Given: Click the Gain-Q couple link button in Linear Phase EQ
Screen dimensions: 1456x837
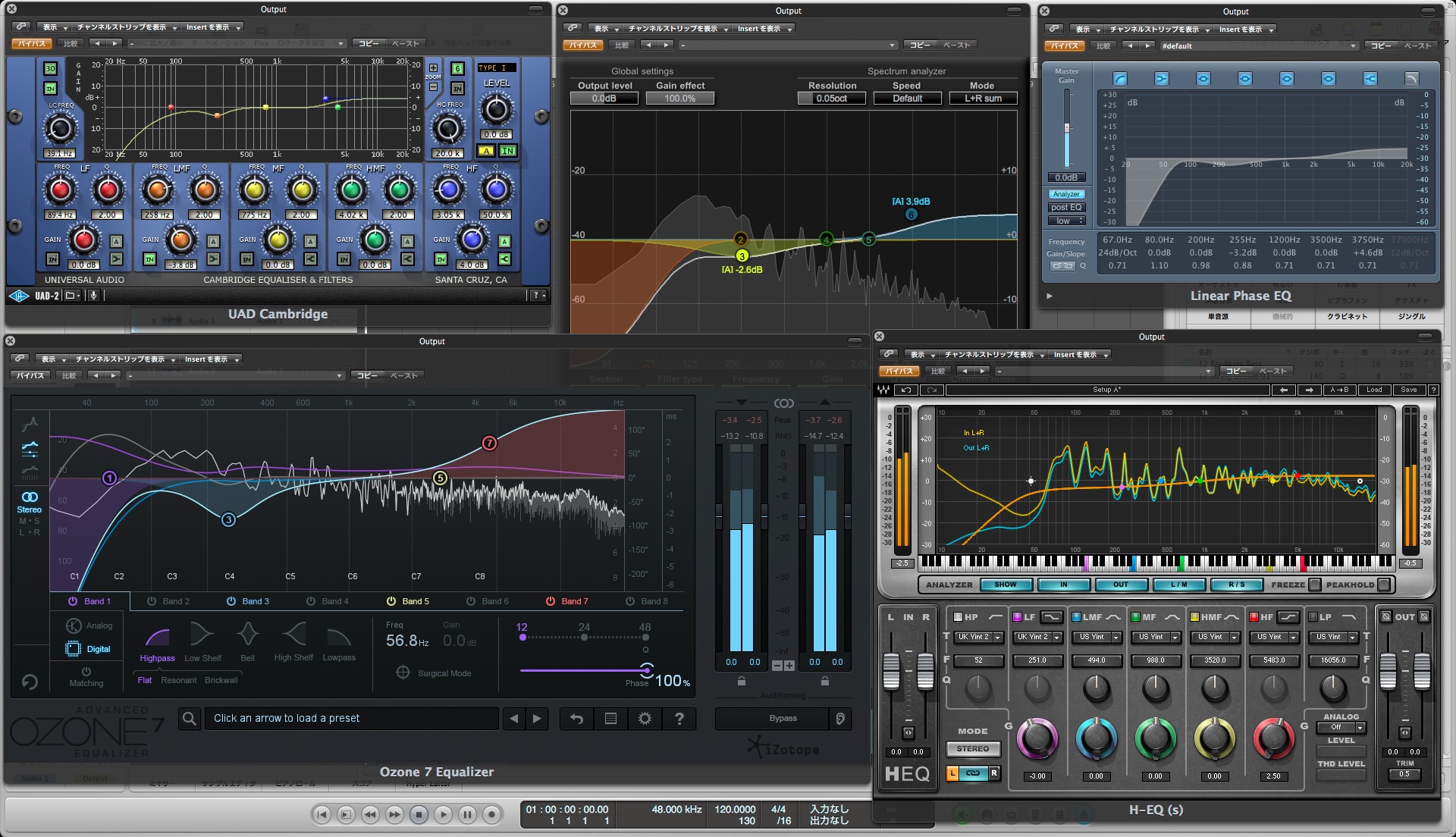Looking at the screenshot, I should click(x=1062, y=266).
